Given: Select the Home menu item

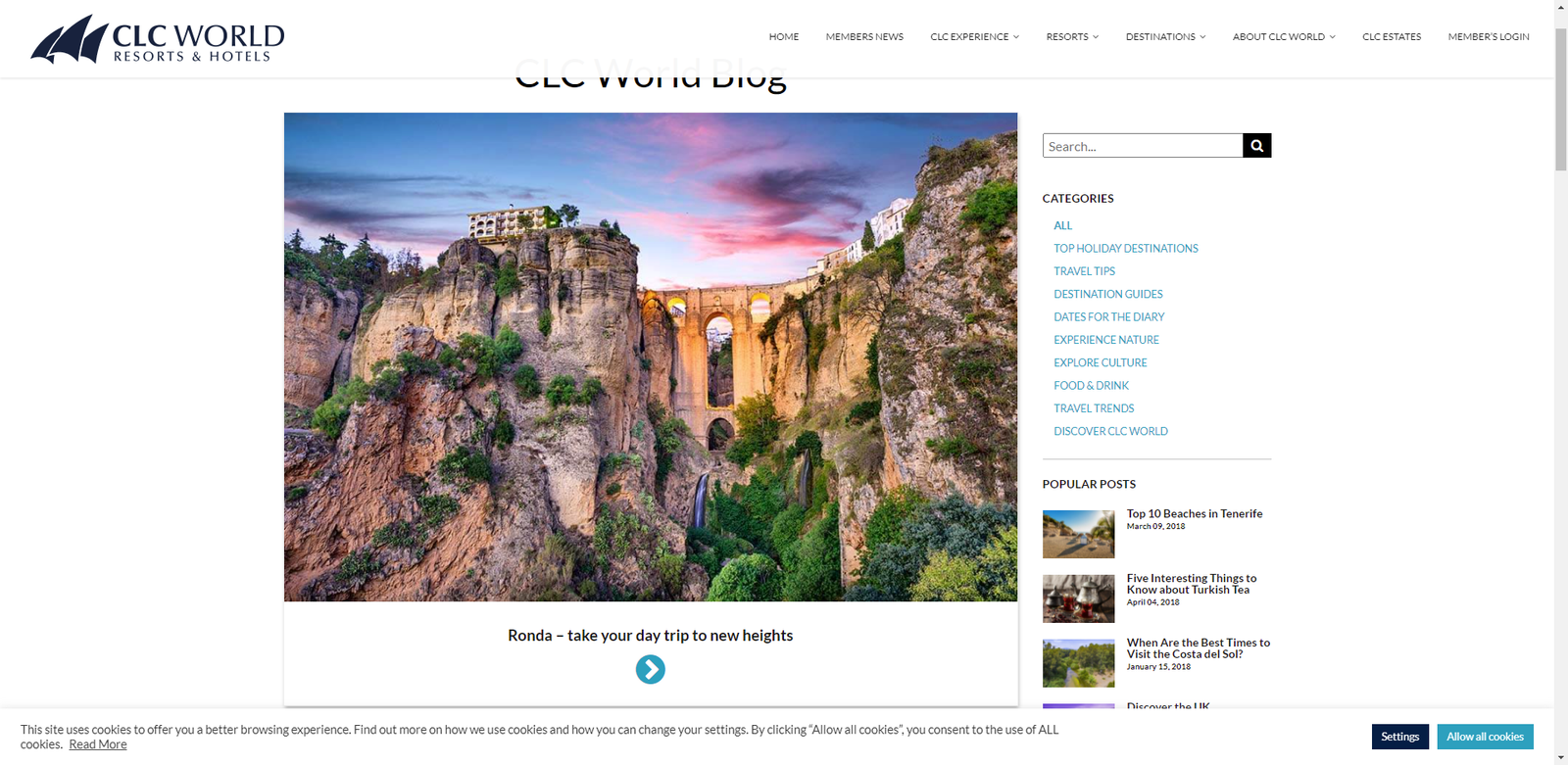Looking at the screenshot, I should (x=784, y=37).
